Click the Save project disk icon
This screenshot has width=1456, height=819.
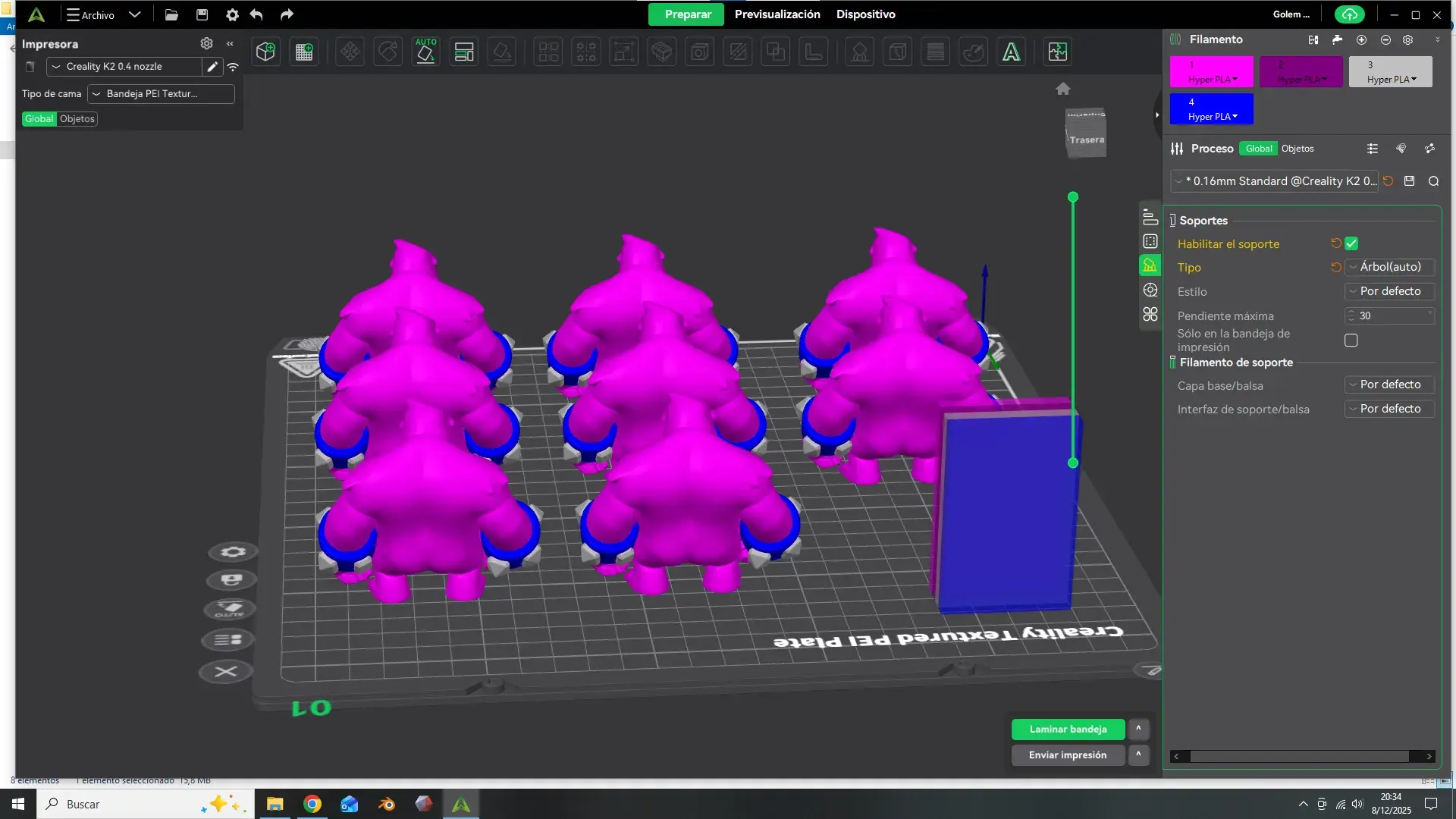[202, 14]
